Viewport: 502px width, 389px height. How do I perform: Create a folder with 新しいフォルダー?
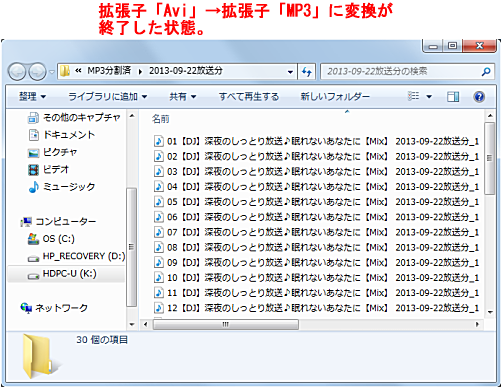tap(335, 97)
